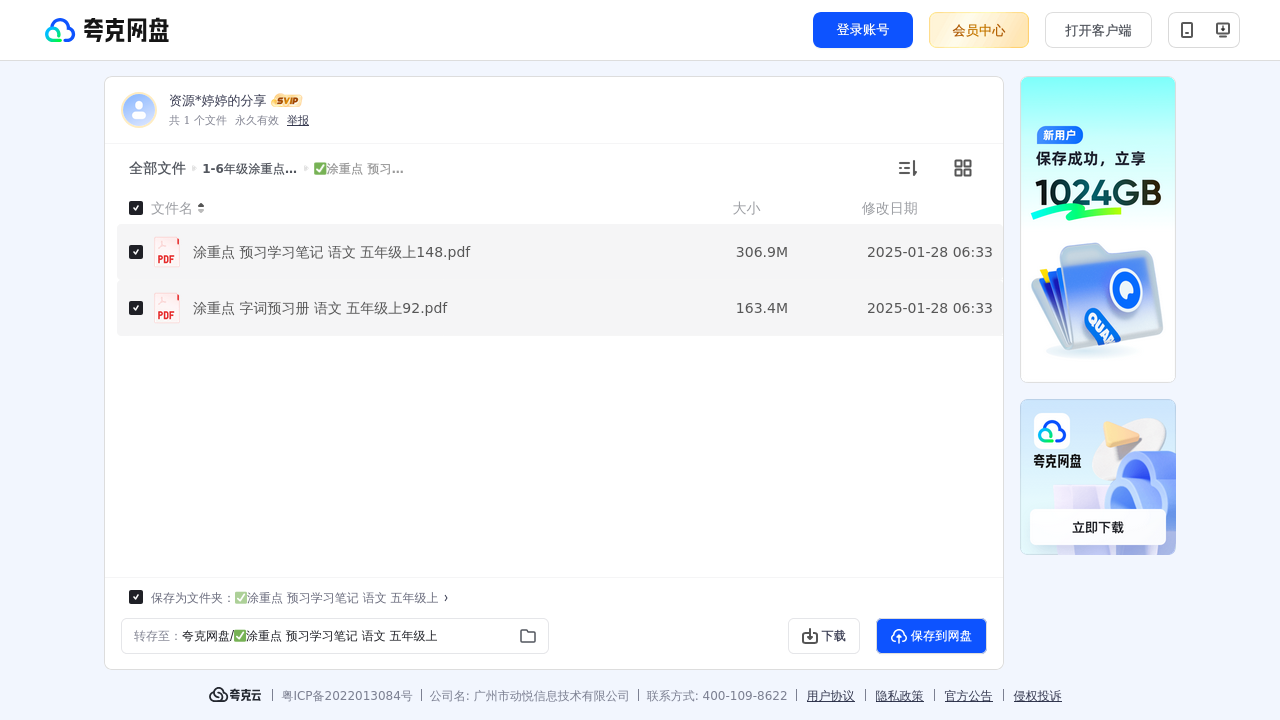Expand the save folder name chevron
The image size is (1280, 720).
click(446, 597)
